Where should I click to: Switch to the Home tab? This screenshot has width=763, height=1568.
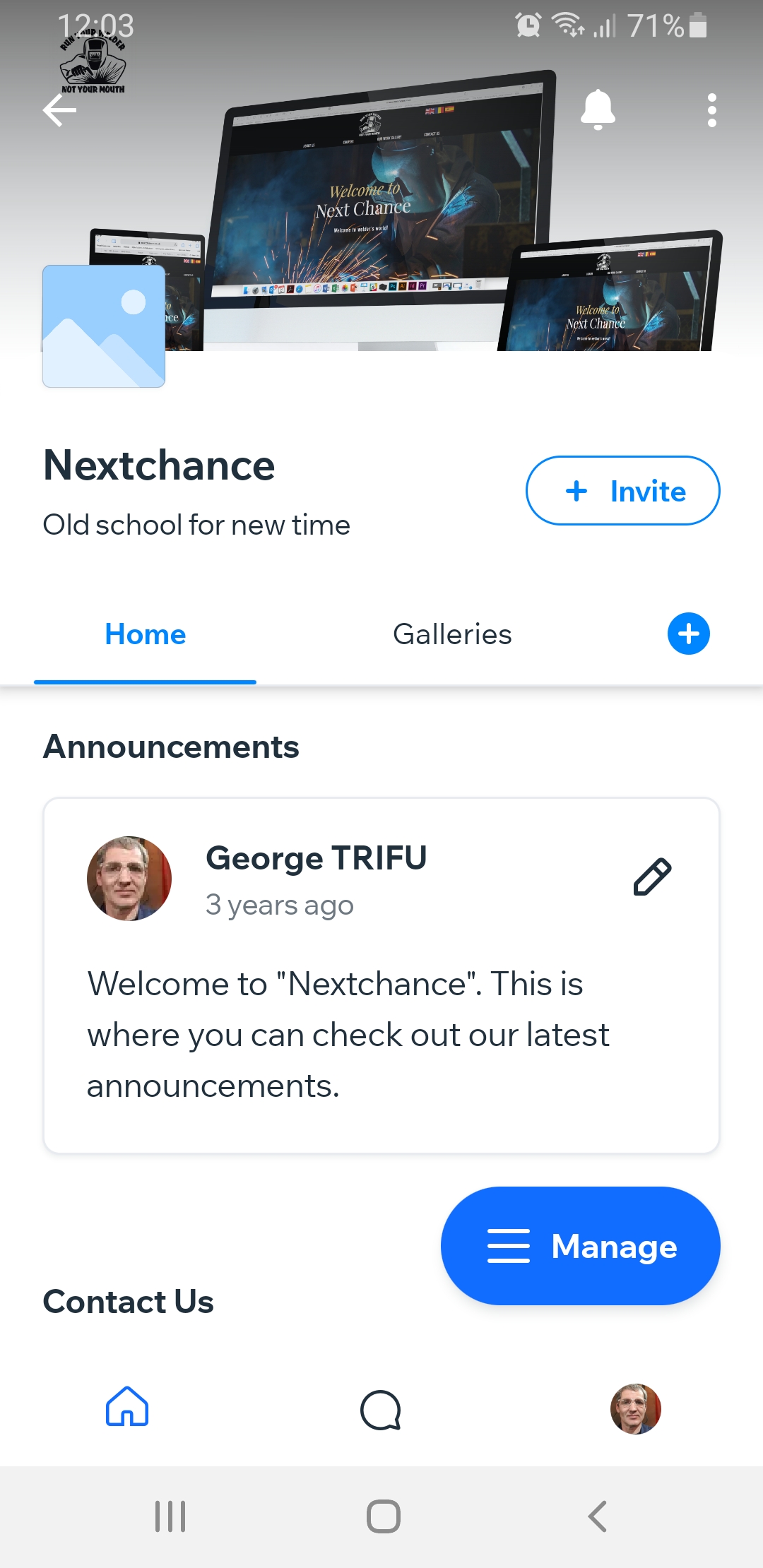pos(146,634)
